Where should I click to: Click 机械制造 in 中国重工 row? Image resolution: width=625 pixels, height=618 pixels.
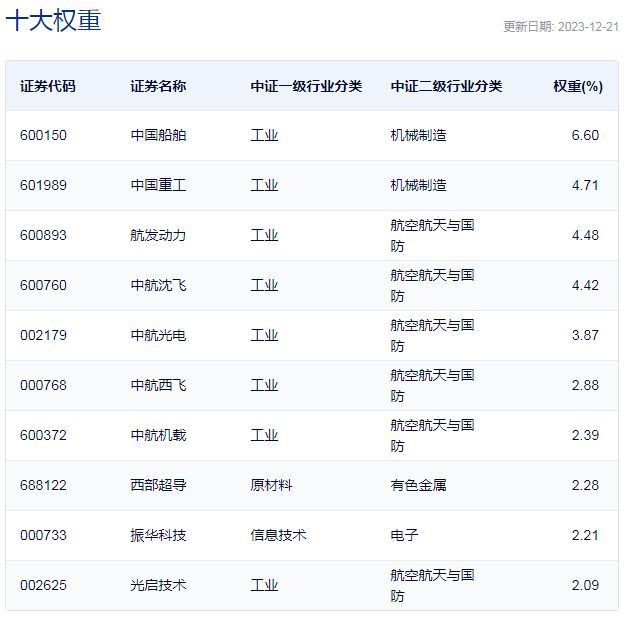coord(419,185)
